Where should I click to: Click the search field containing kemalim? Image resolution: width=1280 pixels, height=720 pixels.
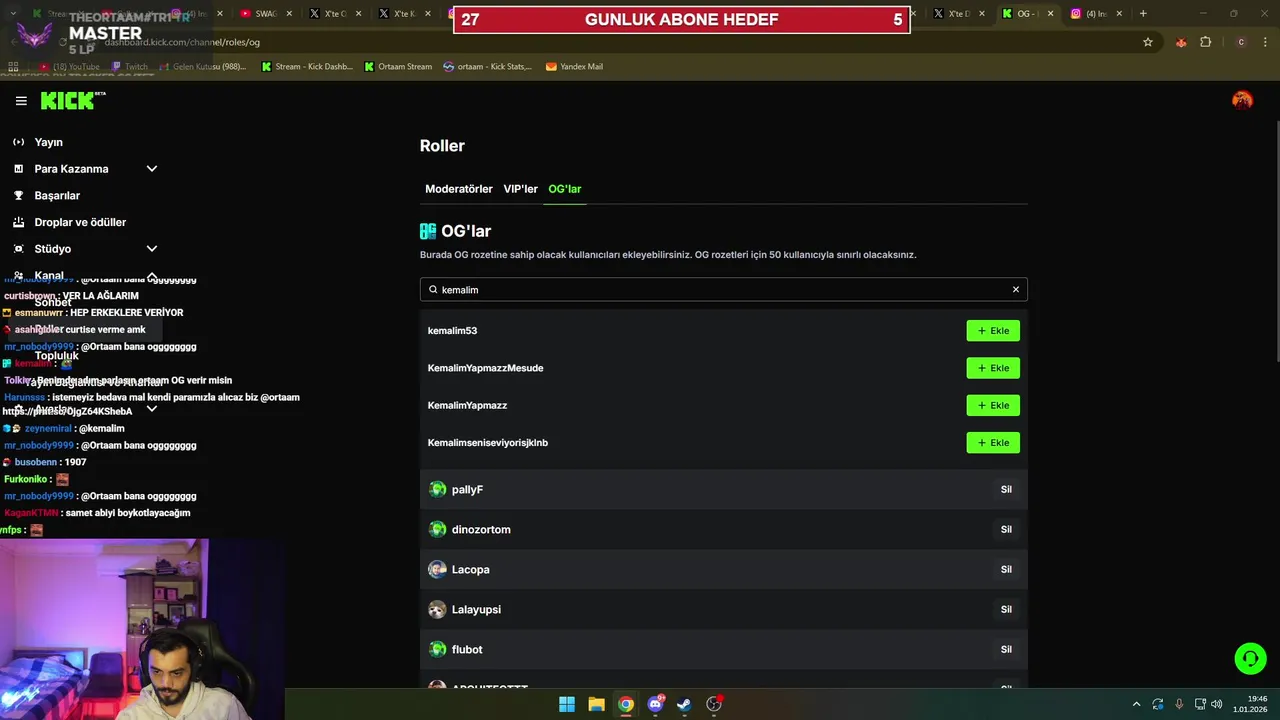point(723,290)
